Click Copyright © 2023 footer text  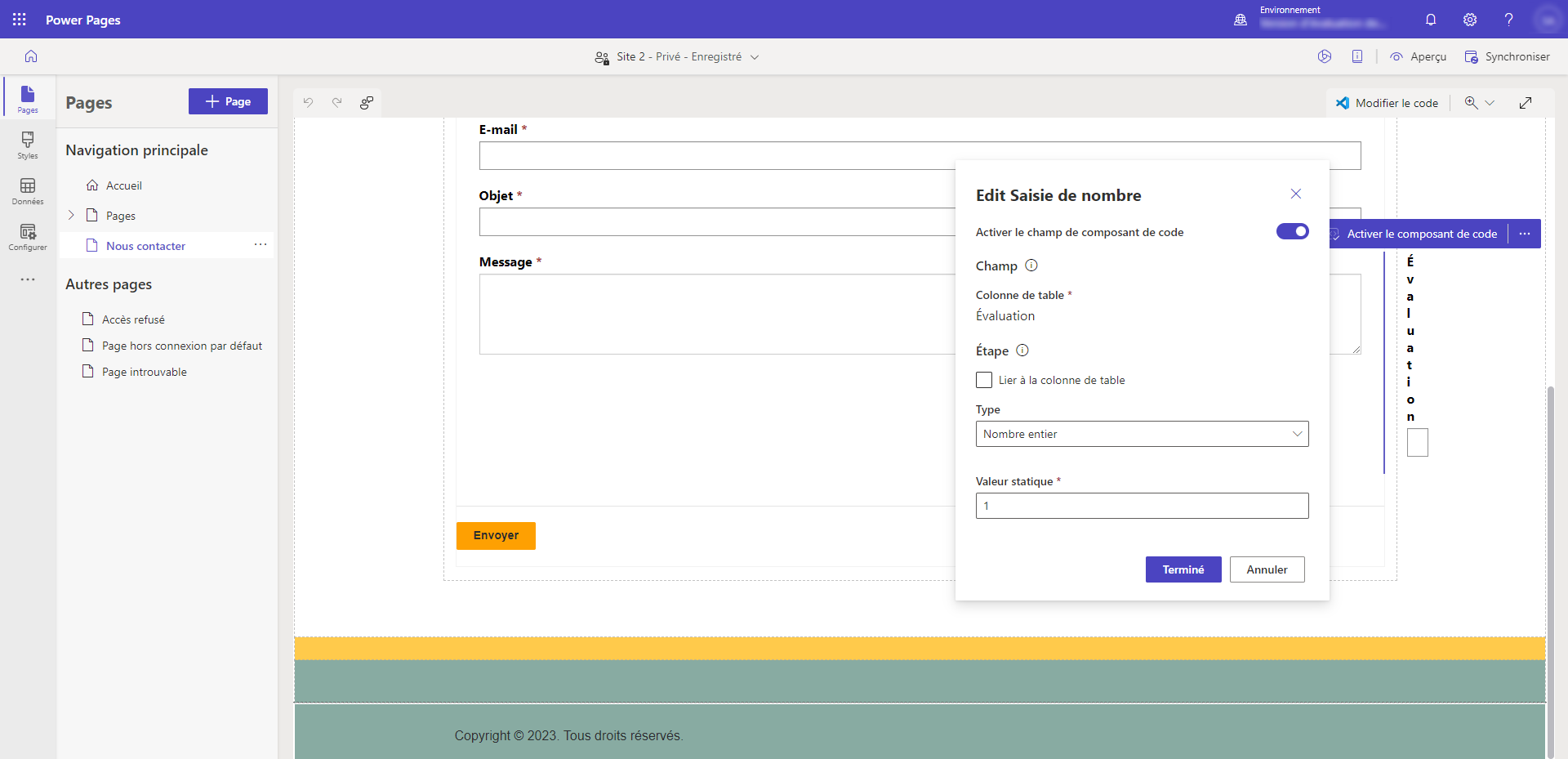pos(568,735)
